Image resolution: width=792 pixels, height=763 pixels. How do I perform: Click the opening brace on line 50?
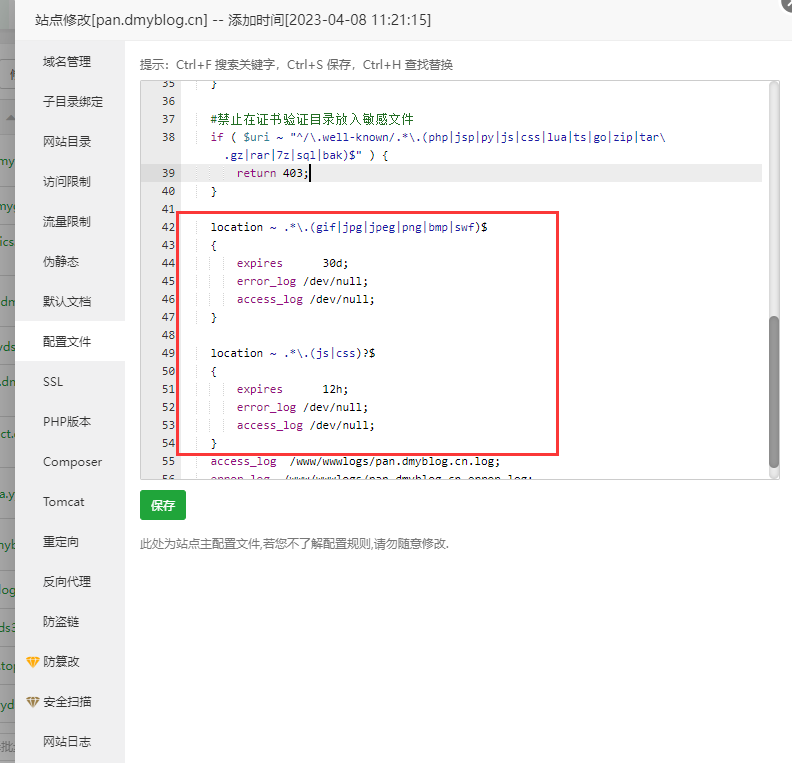tap(214, 371)
